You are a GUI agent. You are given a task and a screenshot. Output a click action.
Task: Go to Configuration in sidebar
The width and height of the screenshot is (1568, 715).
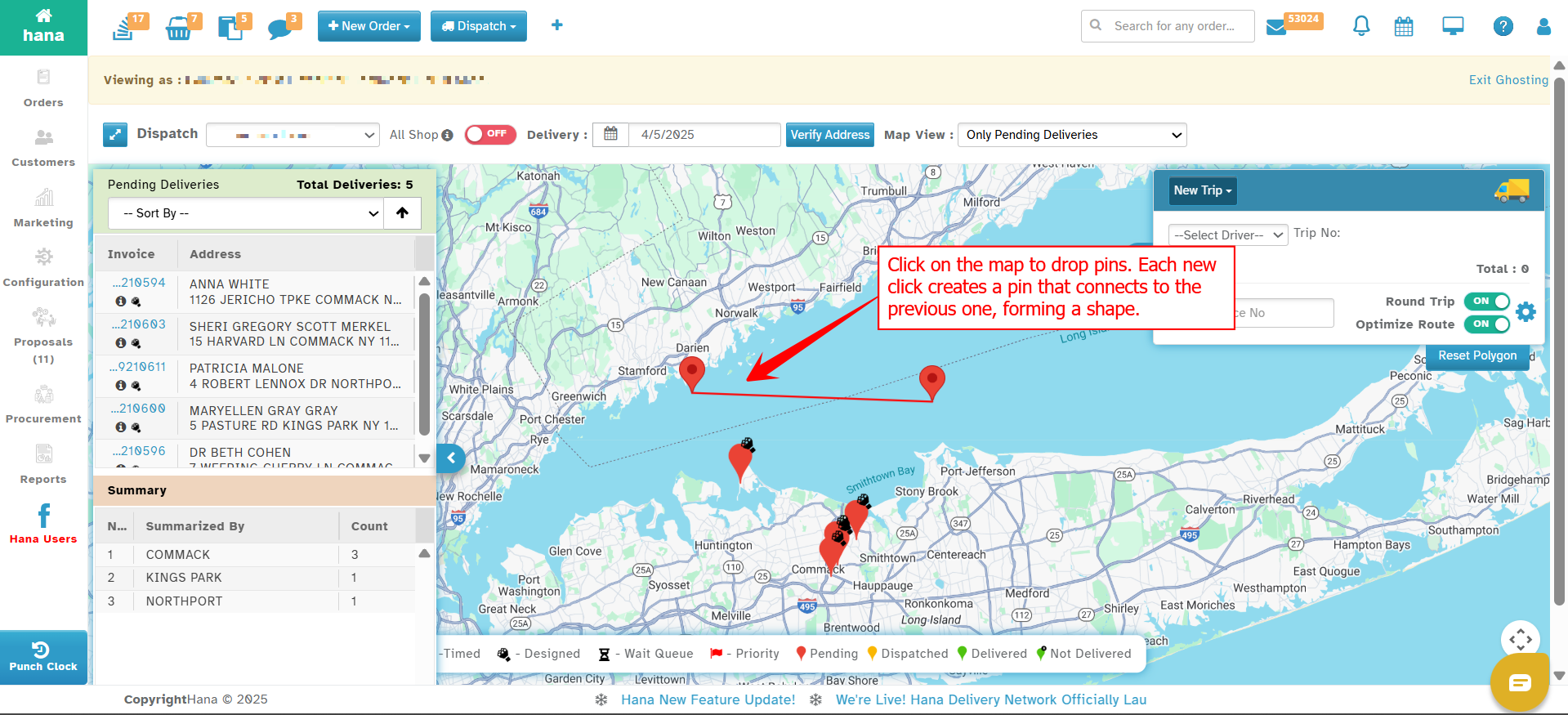43,268
